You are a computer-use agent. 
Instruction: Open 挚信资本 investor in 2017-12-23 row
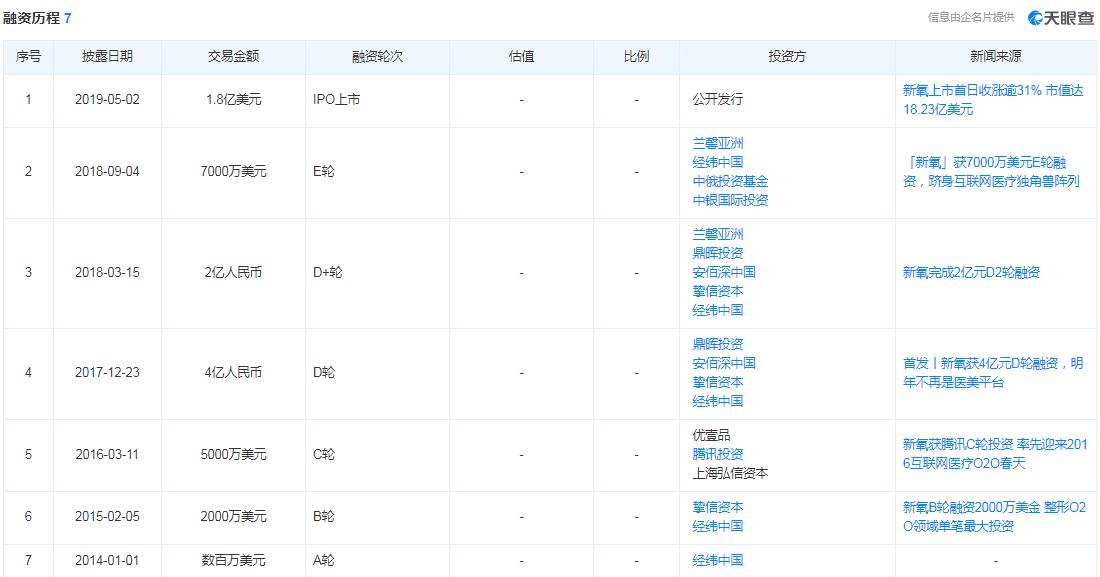click(718, 382)
